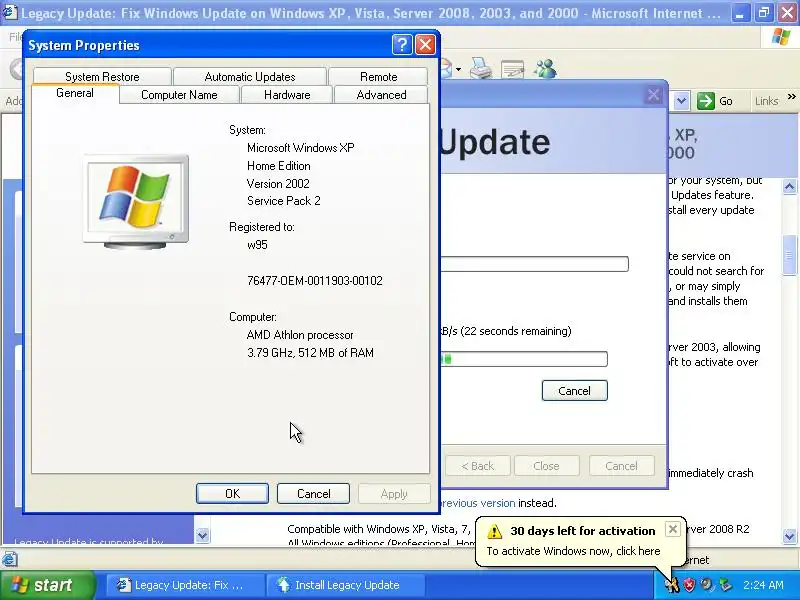Switch to Legacy Update IE taskbar button

click(x=185, y=585)
